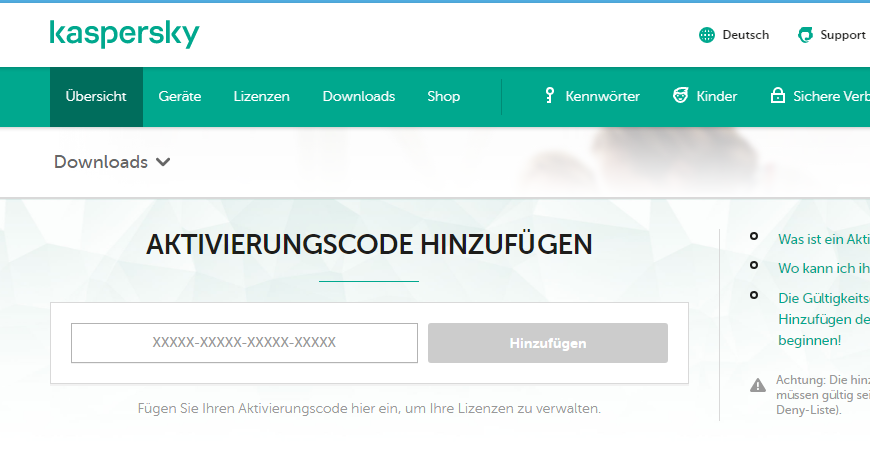The image size is (870, 465).
Task: Click the 'Fügen Sie Ihren Aktivierungscode hier ein' hint
Action: tap(369, 409)
